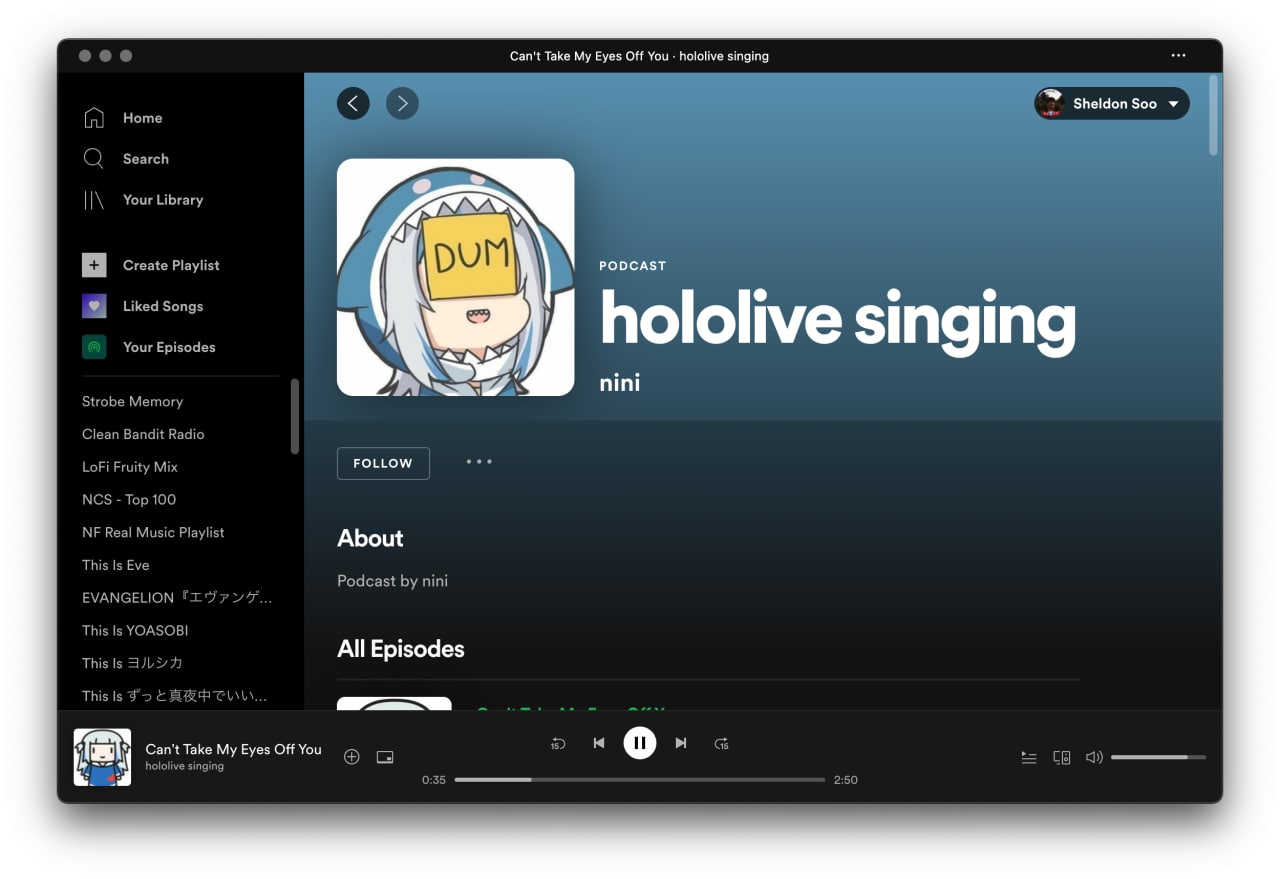Open the LoFi Fruity Mix playlist
1280x879 pixels.
[x=130, y=467]
